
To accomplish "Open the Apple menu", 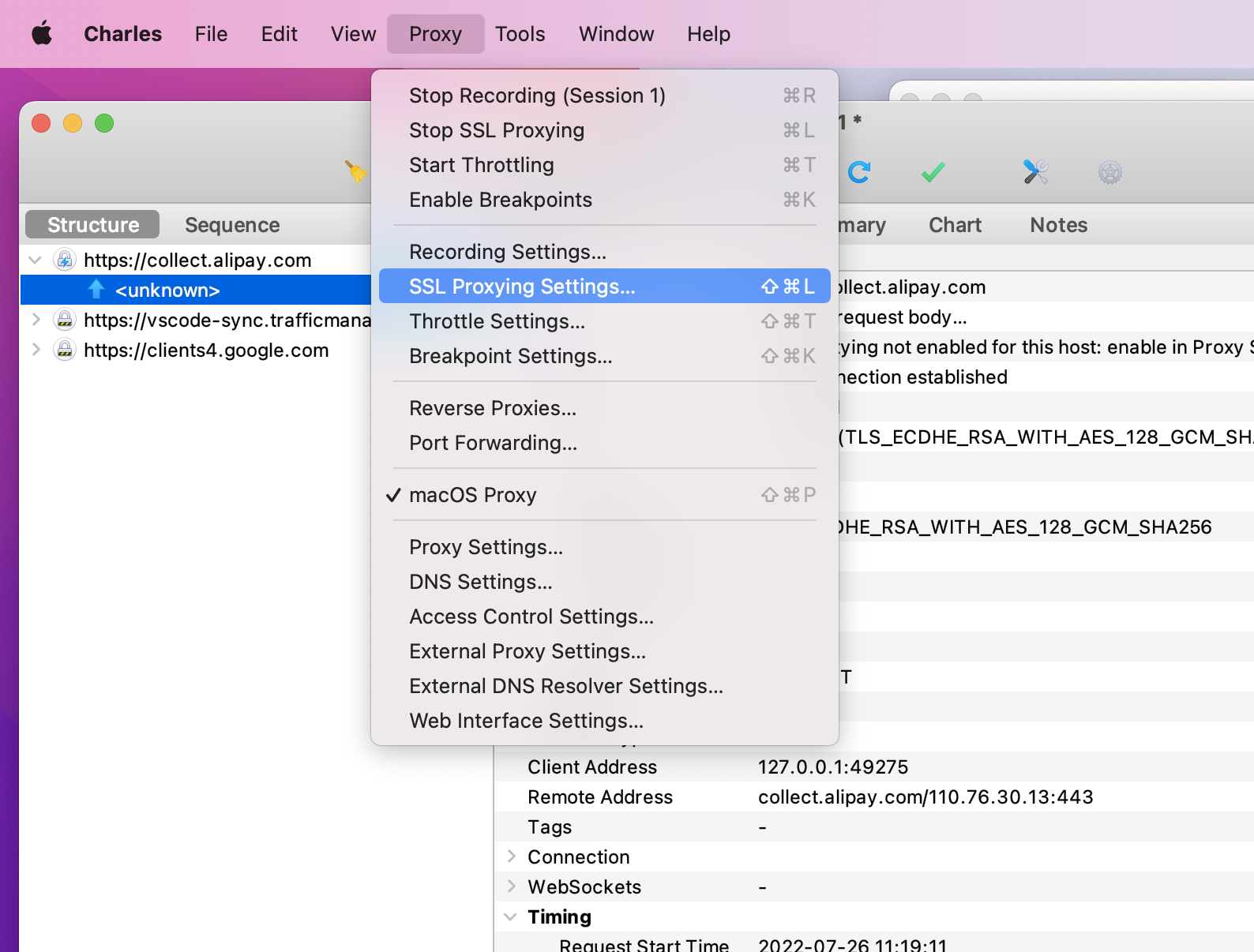I will coord(42,34).
